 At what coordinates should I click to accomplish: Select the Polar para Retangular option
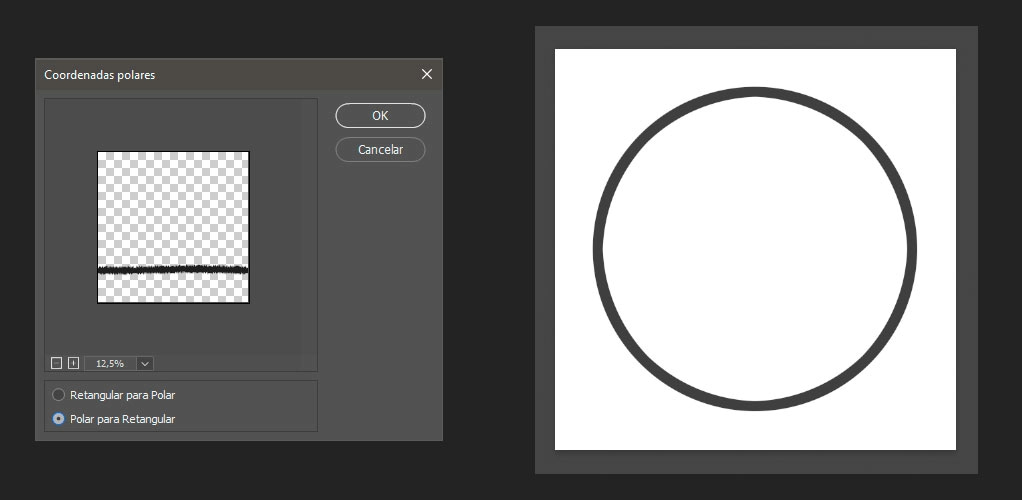[113, 419]
